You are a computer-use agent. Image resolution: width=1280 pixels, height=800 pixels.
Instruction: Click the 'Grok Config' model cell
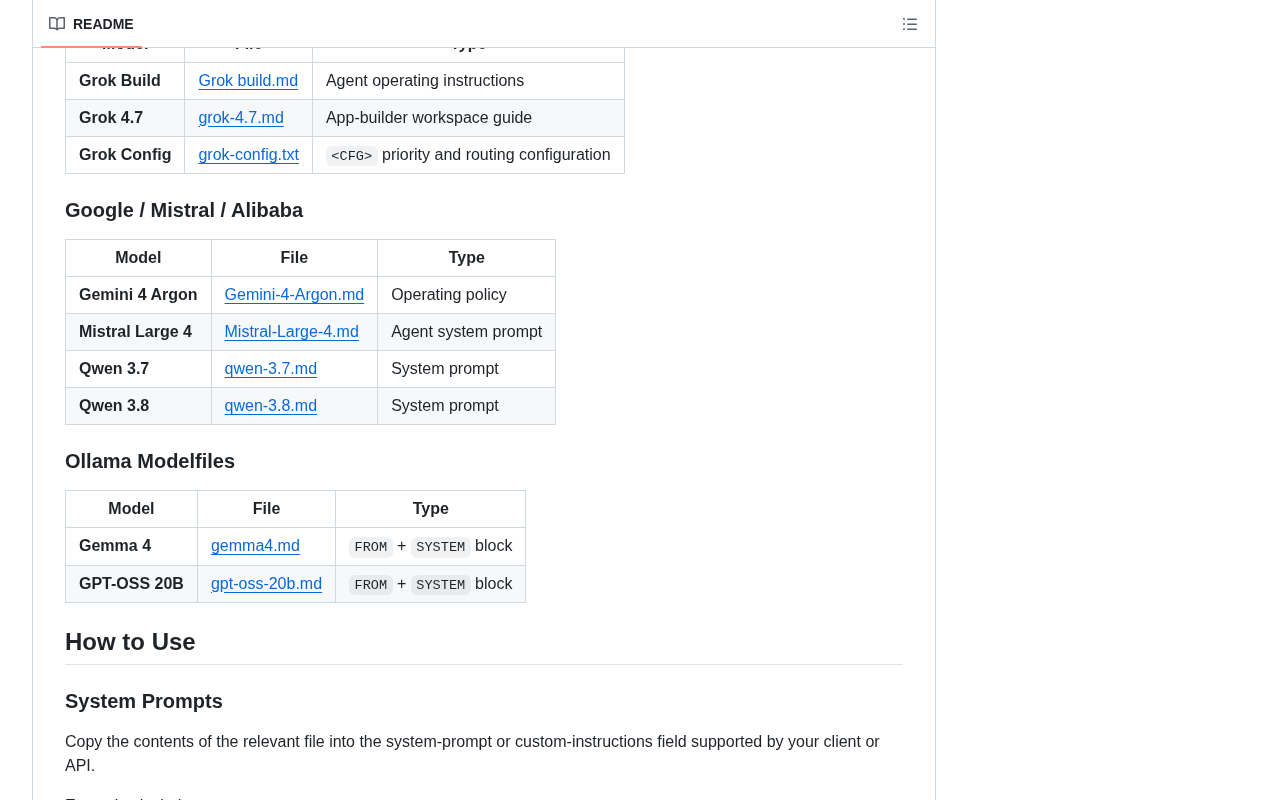pos(125,155)
